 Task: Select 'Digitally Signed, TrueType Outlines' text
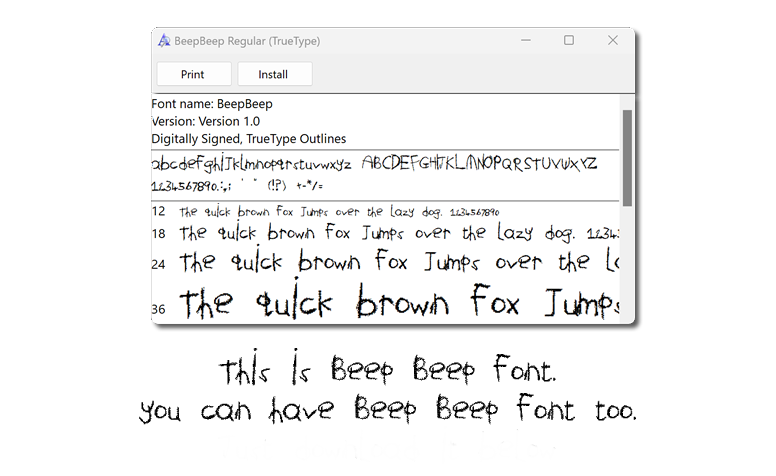pos(249,139)
